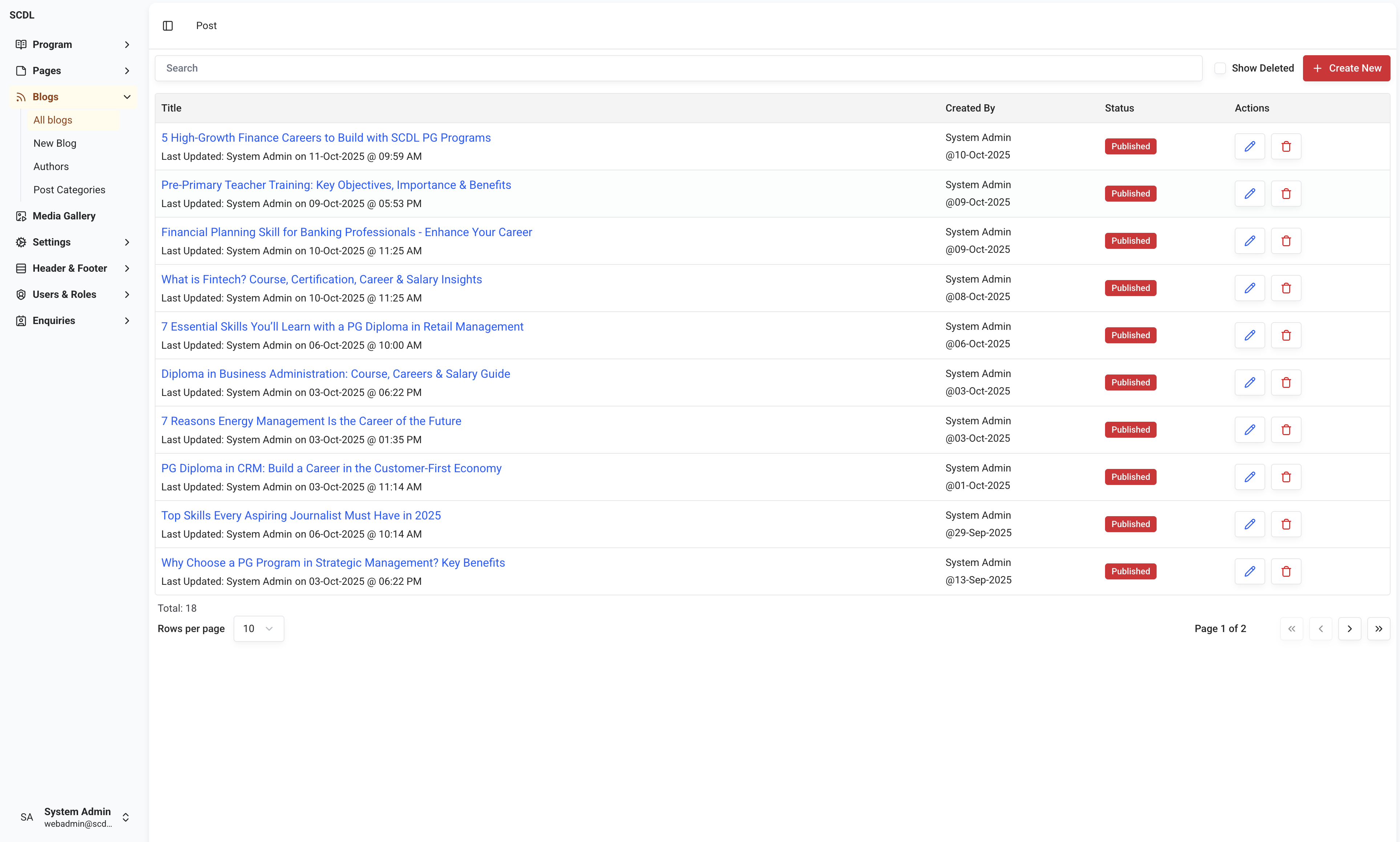Toggle the sidebar panel icon
The height and width of the screenshot is (842, 1400).
[x=167, y=25]
